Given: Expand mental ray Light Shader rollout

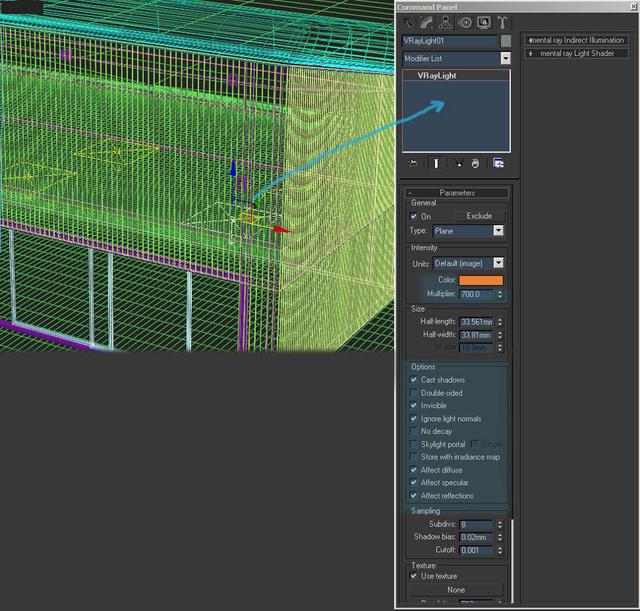Looking at the screenshot, I should click(x=577, y=53).
